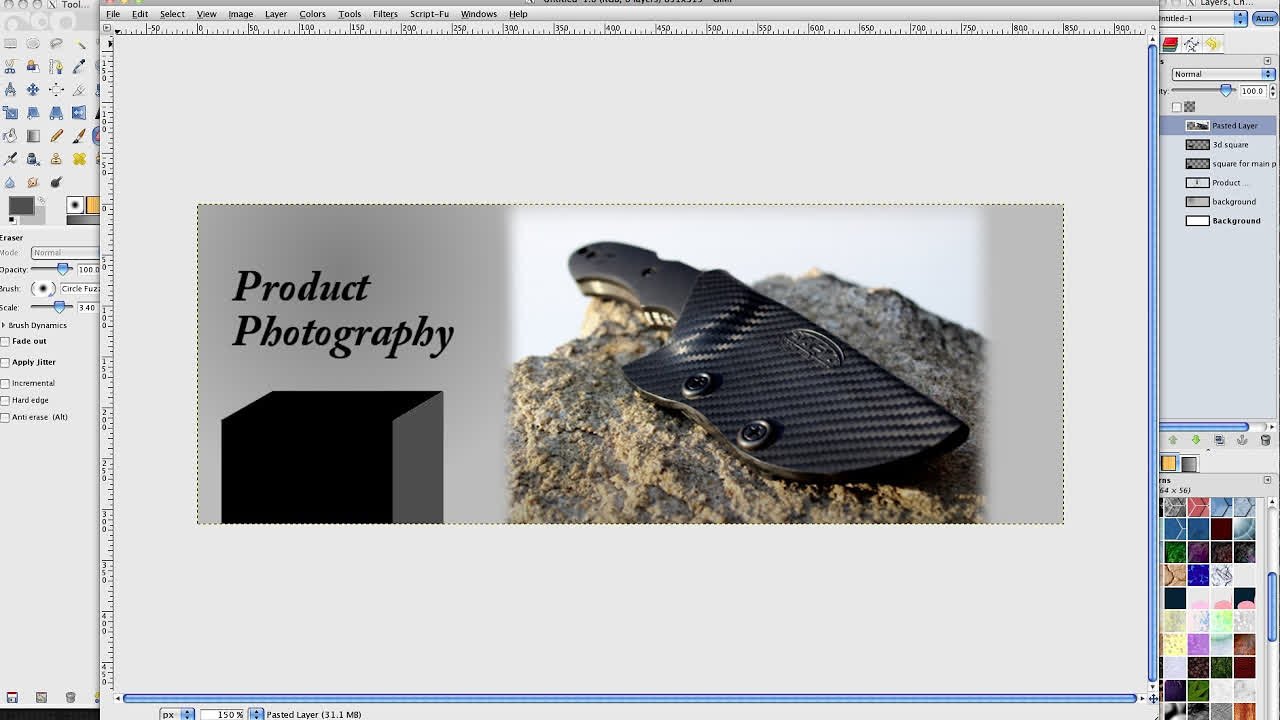The height and width of the screenshot is (720, 1280).
Task: Select the Dodge/Burn tool
Action: click(x=56, y=182)
